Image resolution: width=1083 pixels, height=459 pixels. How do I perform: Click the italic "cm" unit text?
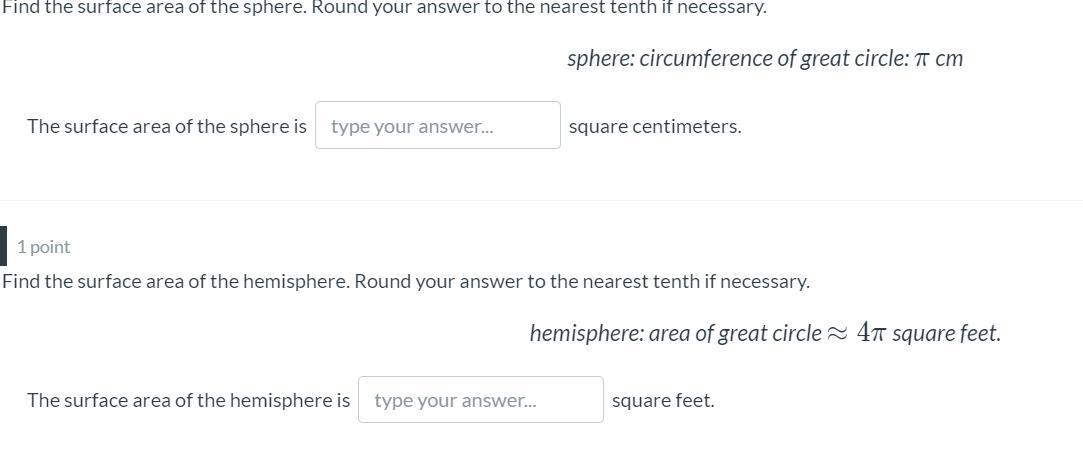coord(949,59)
